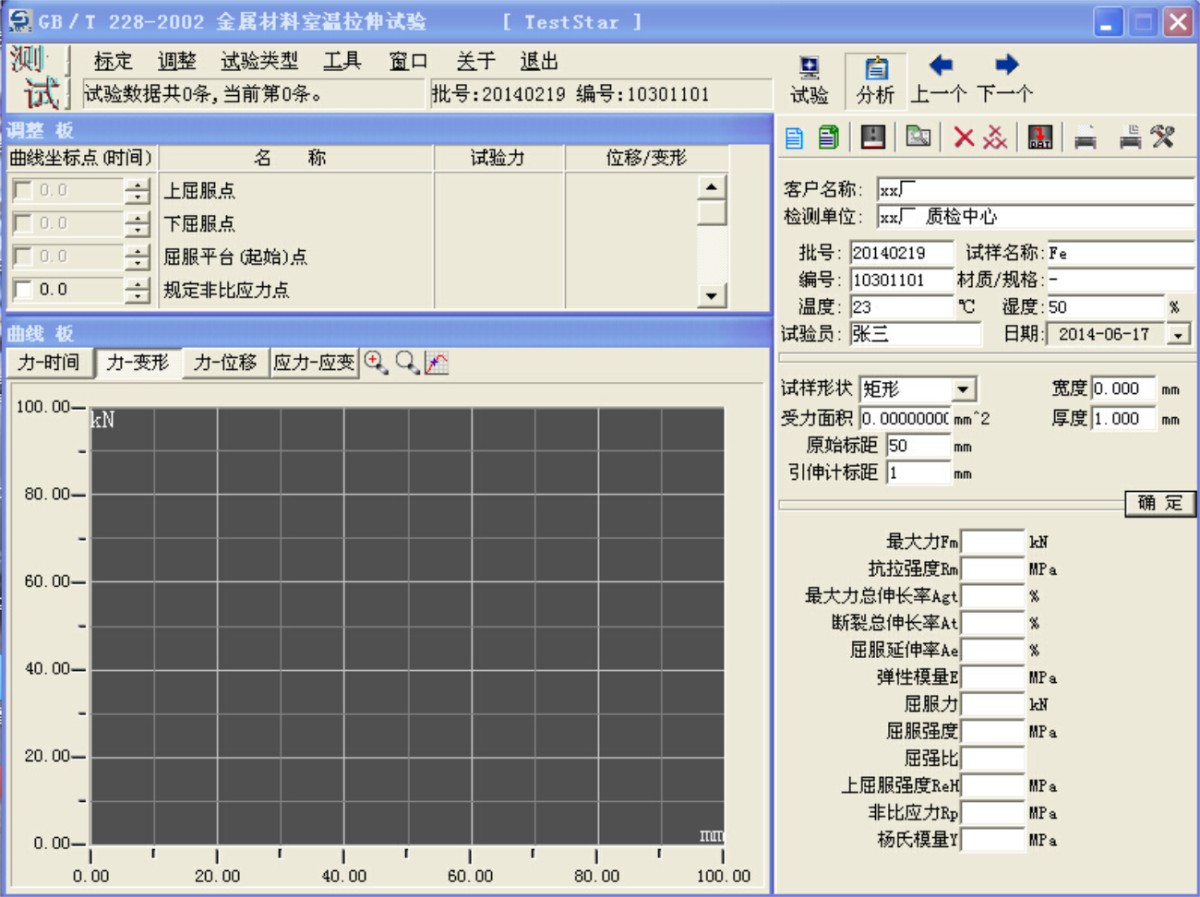The image size is (1200, 897).
Task: Select the delete record X icon
Action: click(962, 135)
